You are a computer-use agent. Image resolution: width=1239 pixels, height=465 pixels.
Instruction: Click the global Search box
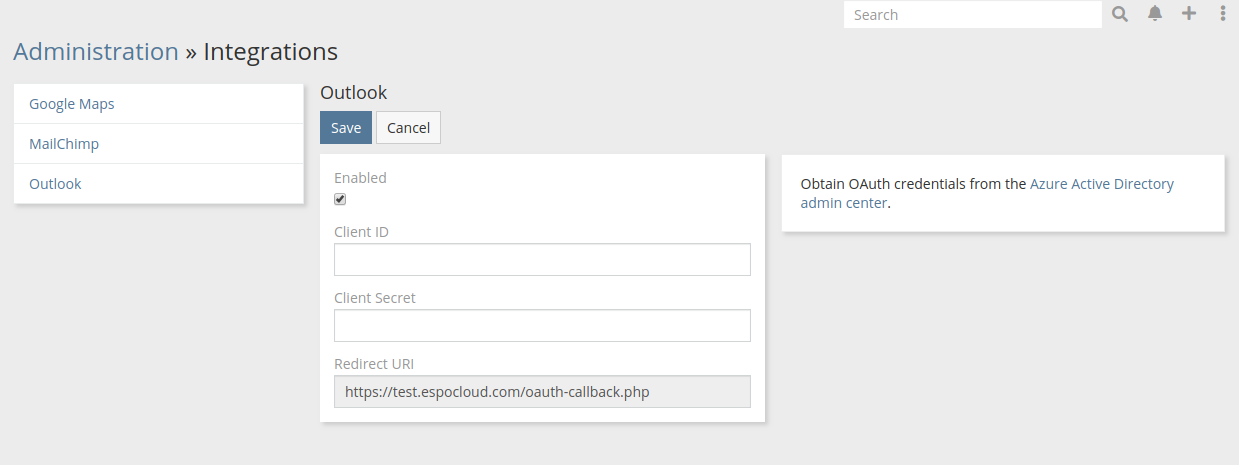coord(972,15)
